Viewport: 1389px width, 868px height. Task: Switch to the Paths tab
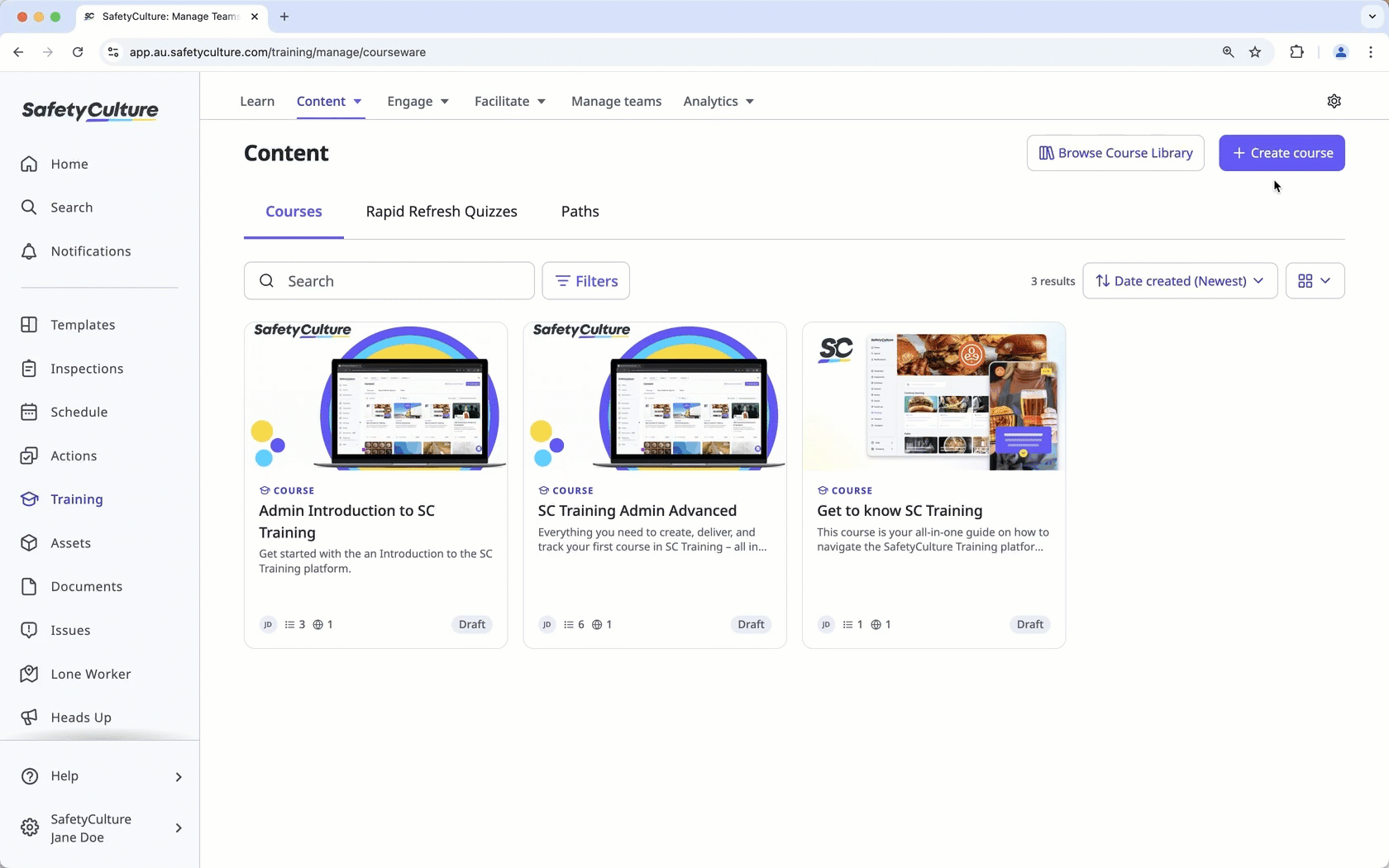(580, 212)
